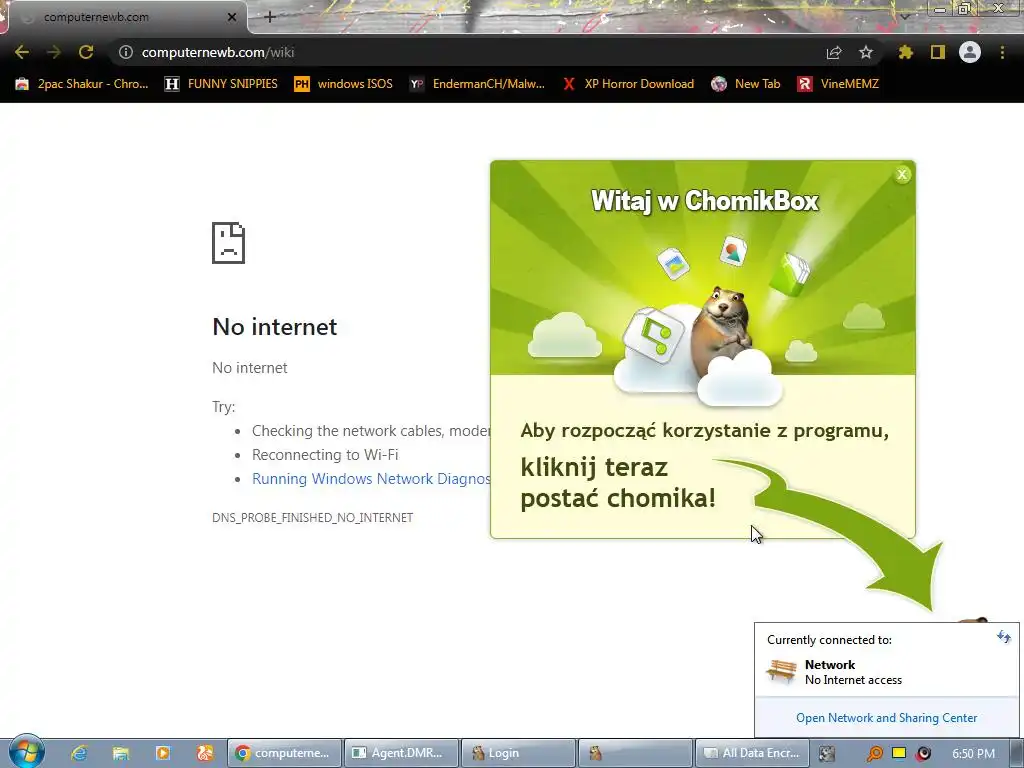Reload the computernewb.com page
Screen dimensions: 1024x768
[x=86, y=52]
